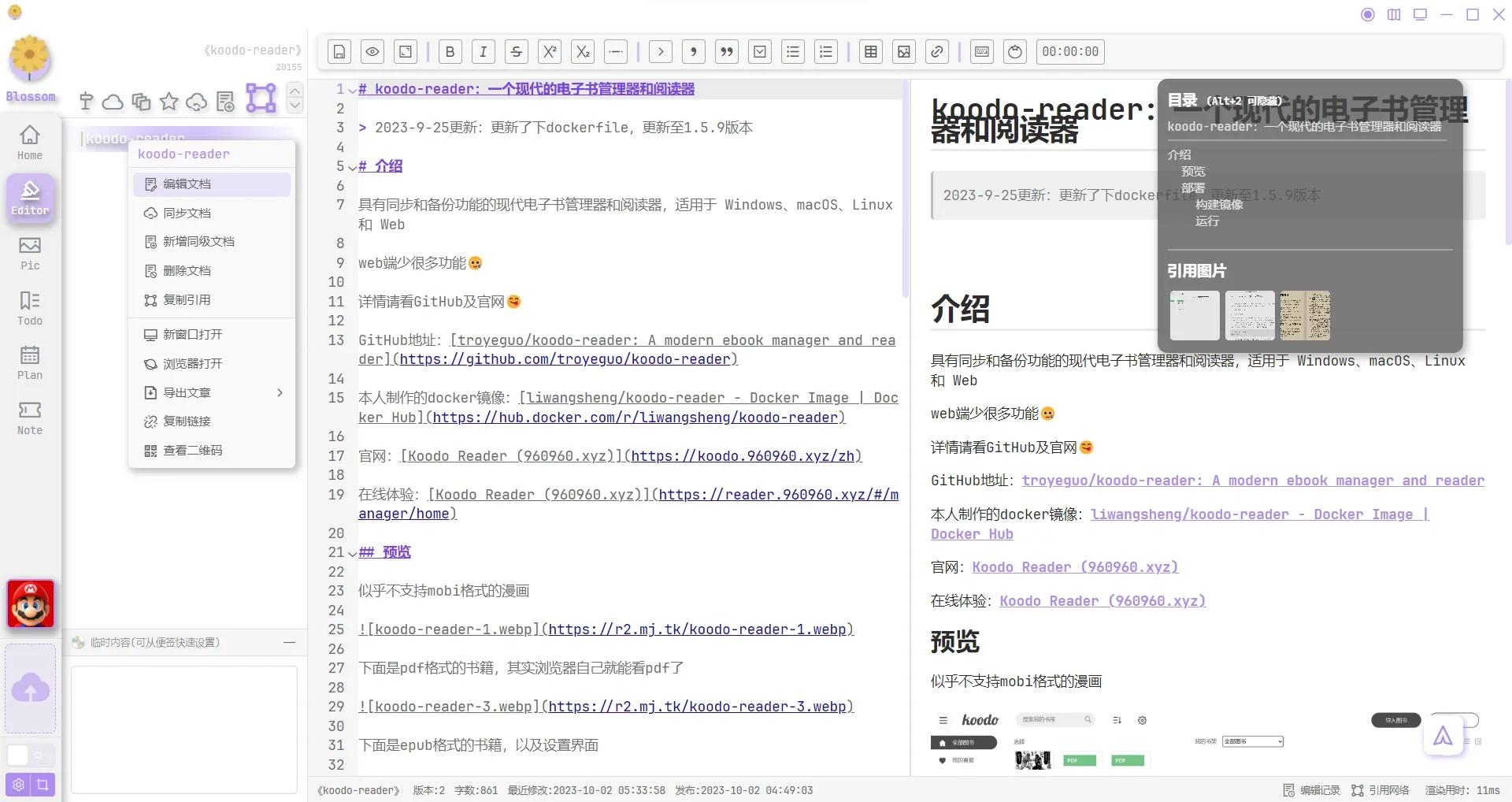Open the first referenced image thumbnail
The image size is (1512, 802).
point(1195,316)
